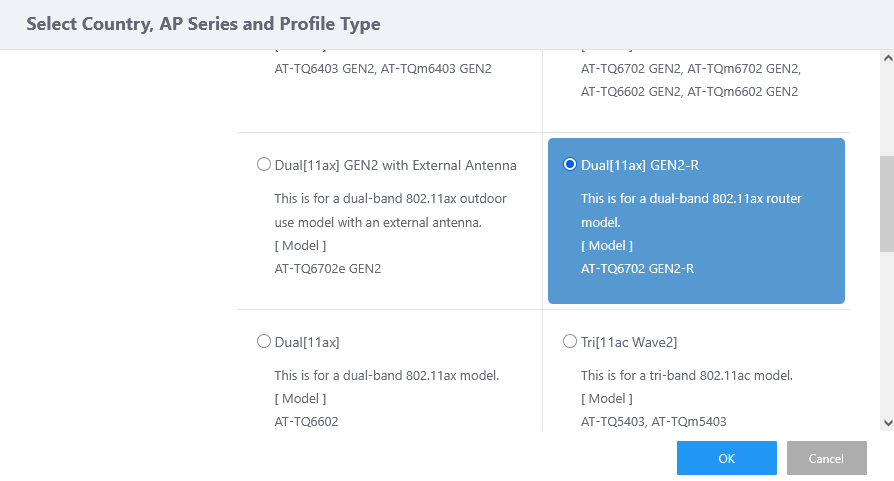Click the "Dual[11ax] GEN2 with External Antenna" label text

pyautogui.click(x=395, y=165)
